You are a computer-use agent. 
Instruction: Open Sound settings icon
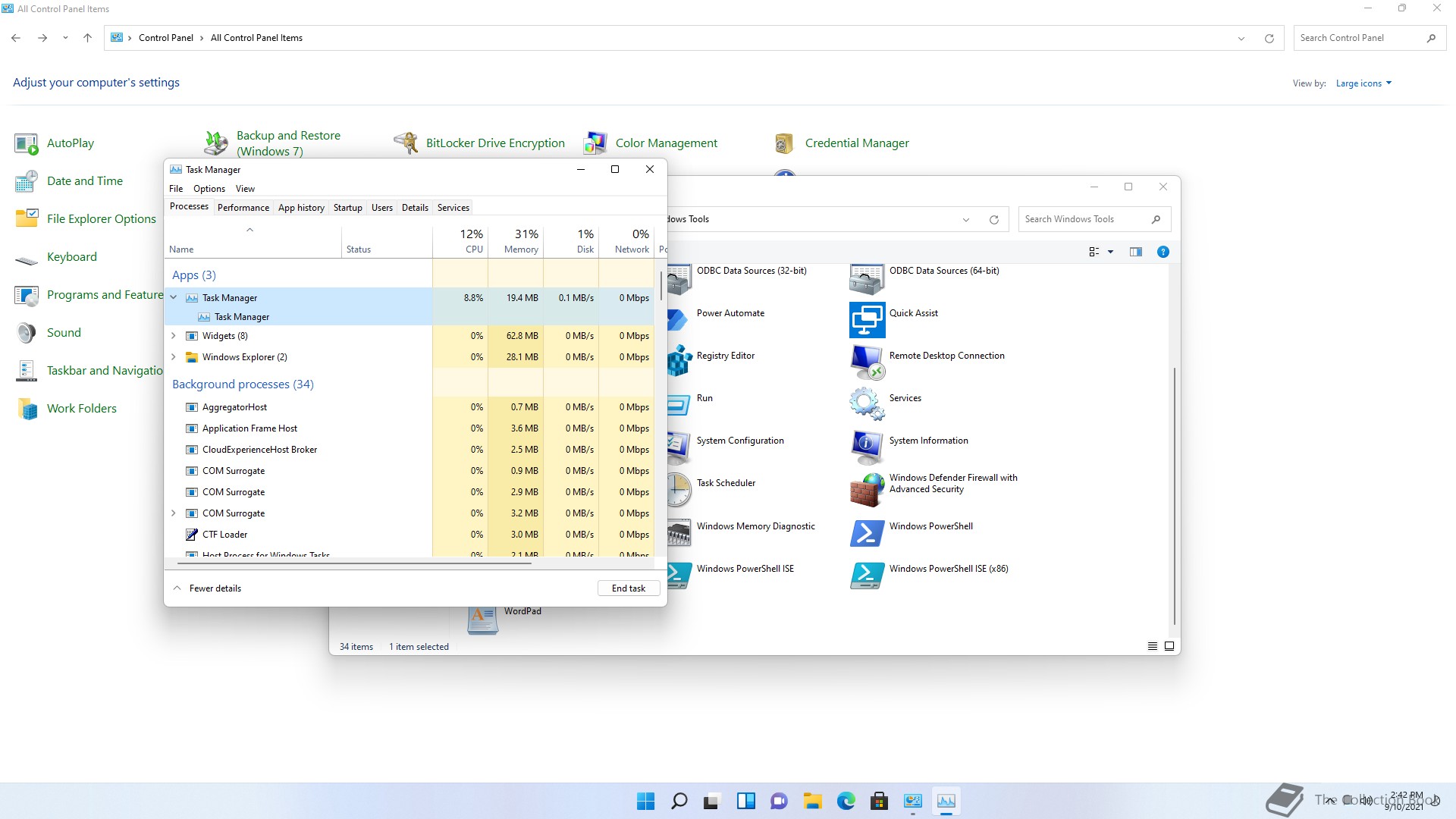27,333
